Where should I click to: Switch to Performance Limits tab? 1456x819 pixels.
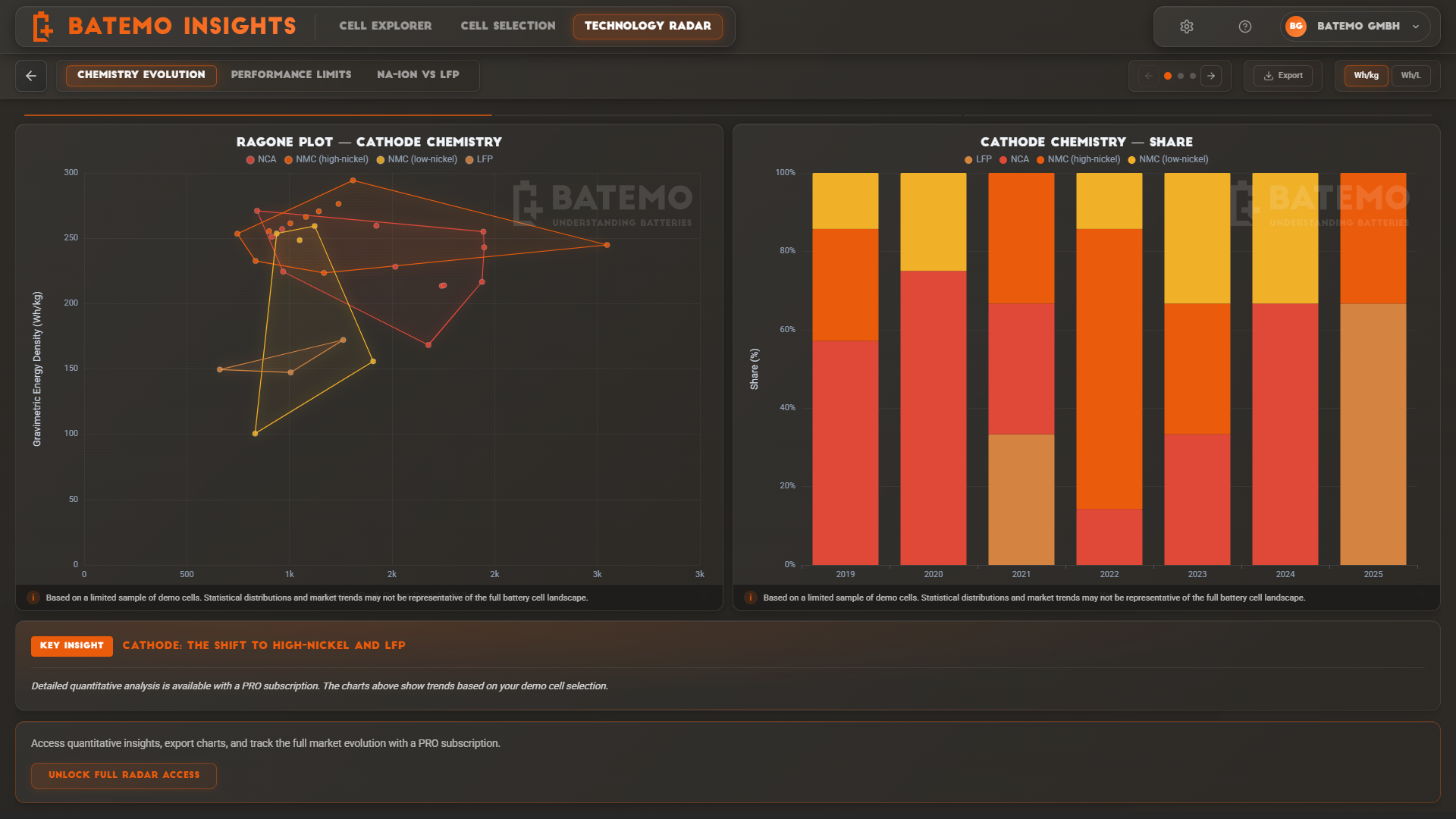coord(291,75)
